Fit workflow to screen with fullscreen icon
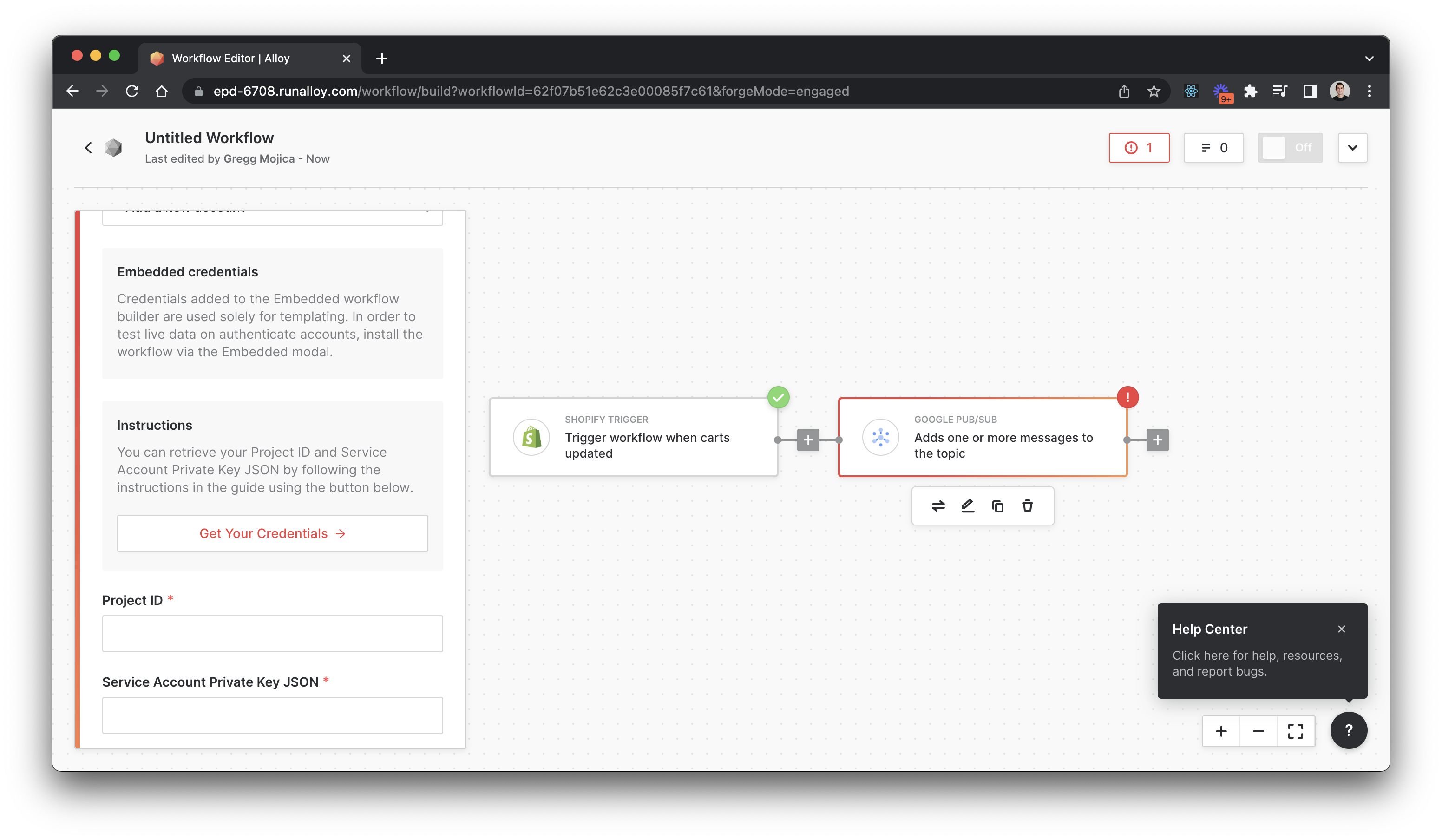 (1296, 731)
